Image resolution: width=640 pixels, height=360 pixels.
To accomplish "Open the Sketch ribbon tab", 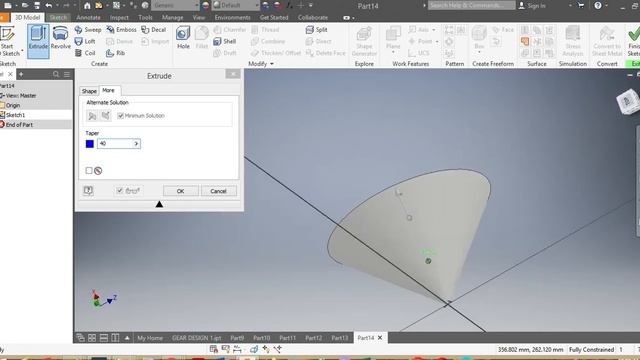I will pyautogui.click(x=58, y=18).
